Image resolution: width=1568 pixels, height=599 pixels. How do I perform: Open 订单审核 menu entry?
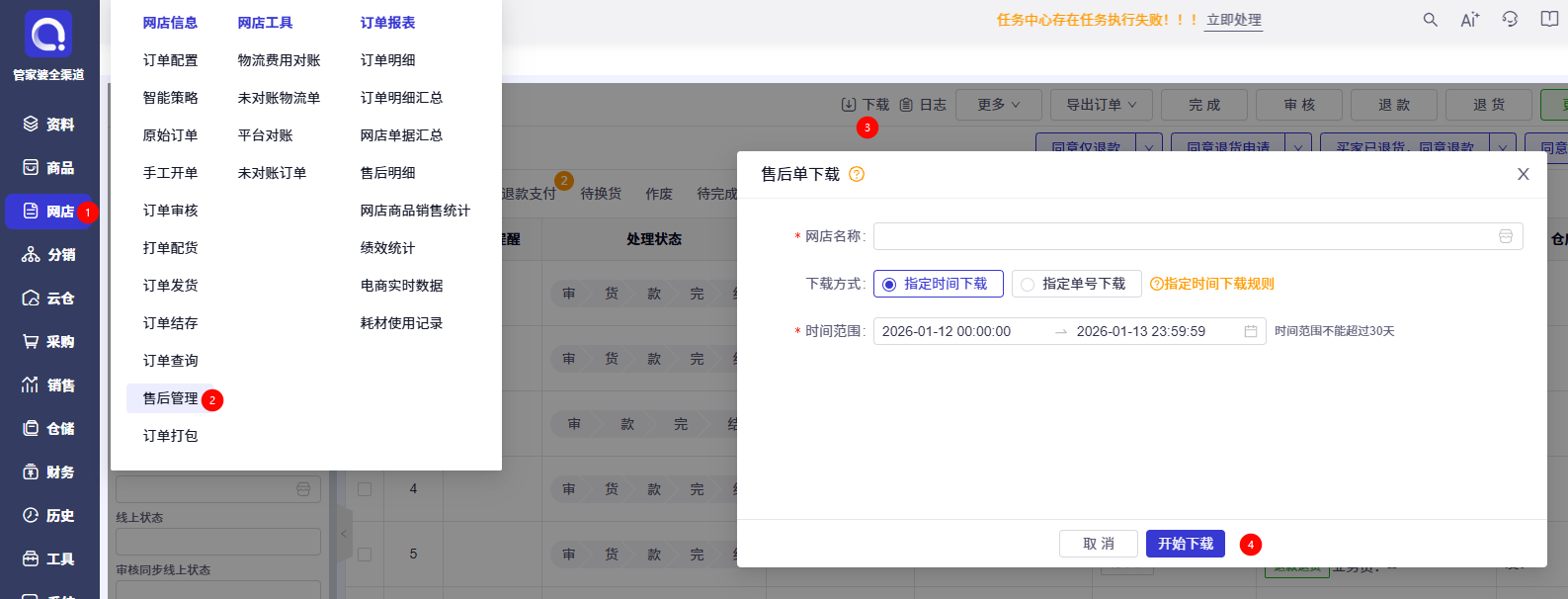click(x=170, y=211)
